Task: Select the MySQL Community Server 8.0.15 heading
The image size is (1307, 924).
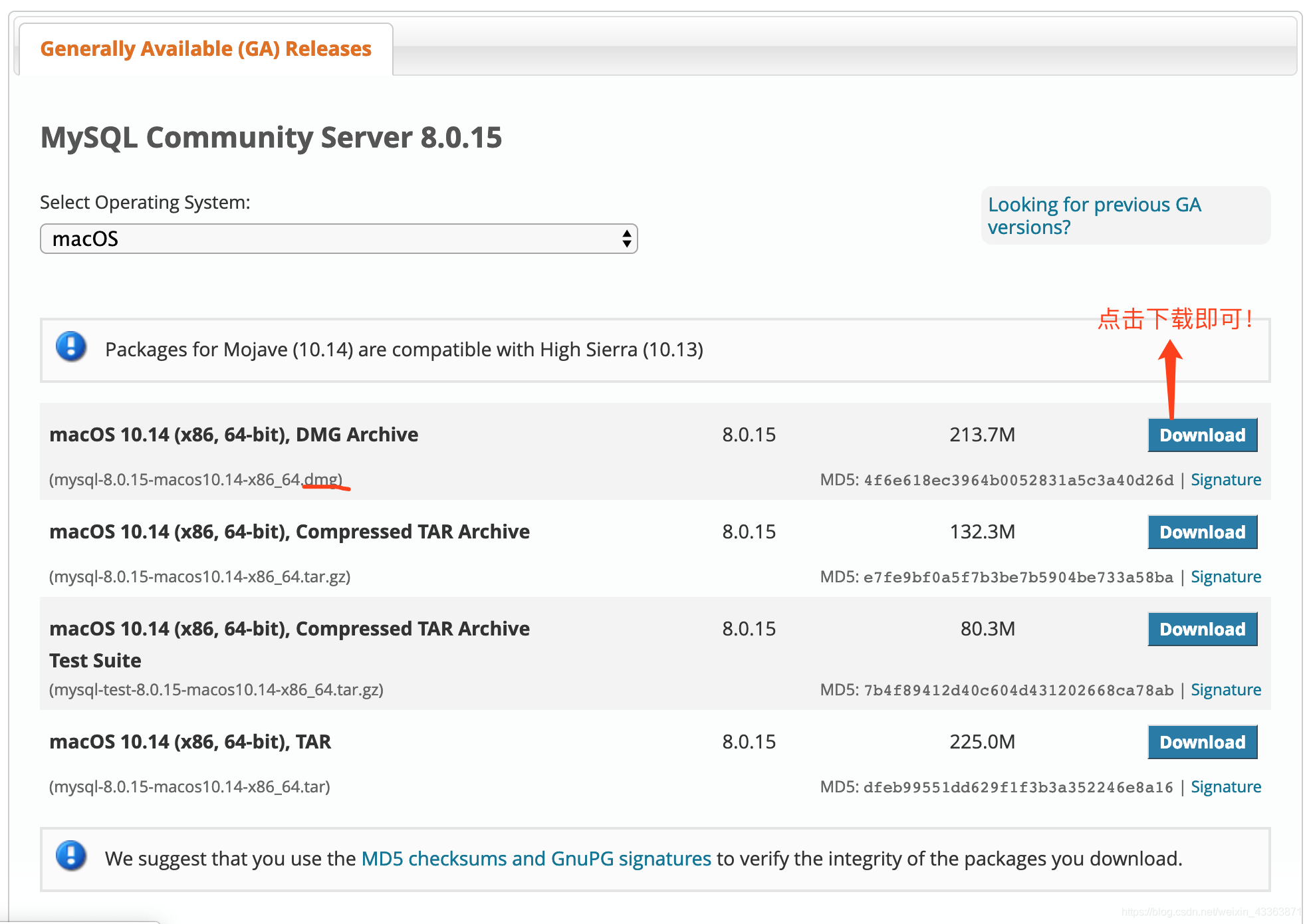Action: [271, 138]
